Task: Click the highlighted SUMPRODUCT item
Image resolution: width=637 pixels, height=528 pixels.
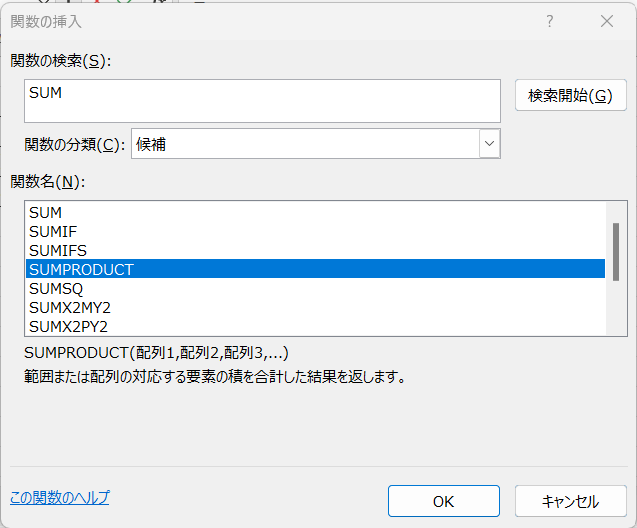Action: pyautogui.click(x=81, y=270)
